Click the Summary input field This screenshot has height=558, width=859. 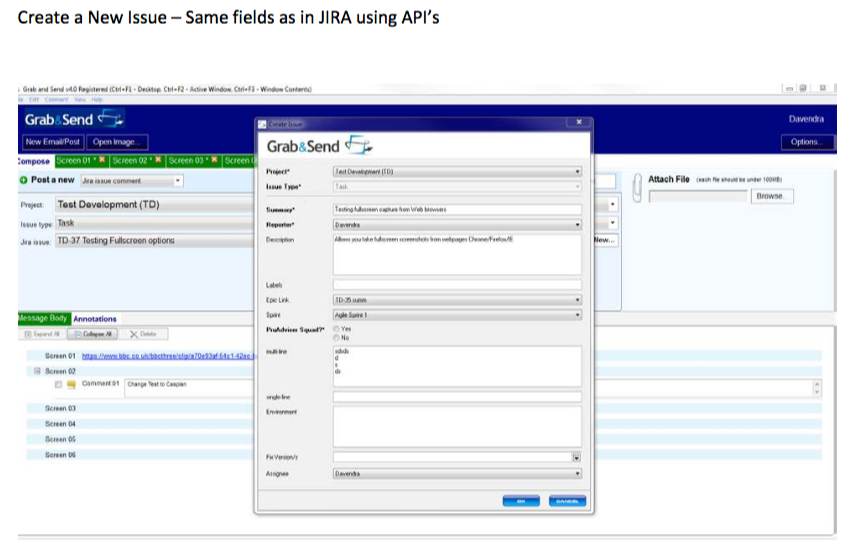coord(457,210)
